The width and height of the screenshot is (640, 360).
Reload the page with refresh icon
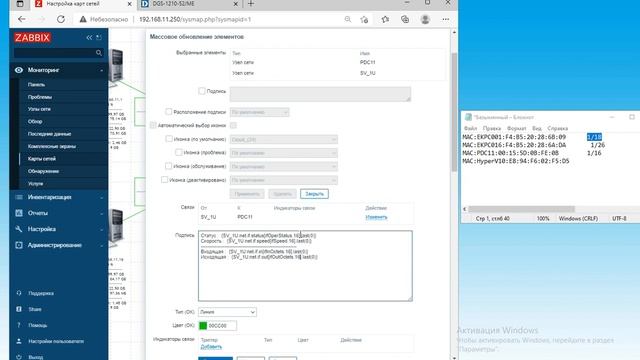[61, 19]
